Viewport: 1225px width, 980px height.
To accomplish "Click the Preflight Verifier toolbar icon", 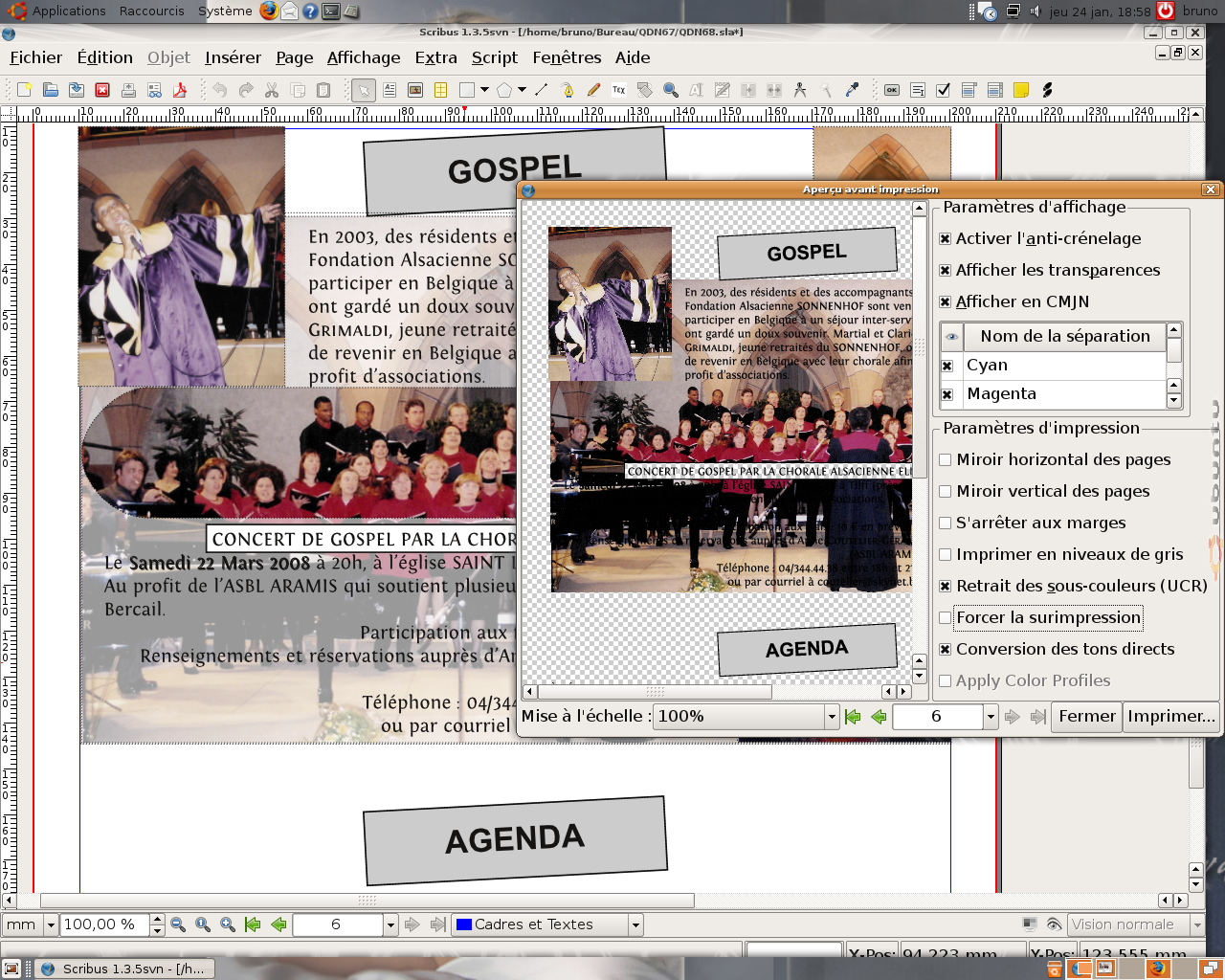I will tap(154, 90).
